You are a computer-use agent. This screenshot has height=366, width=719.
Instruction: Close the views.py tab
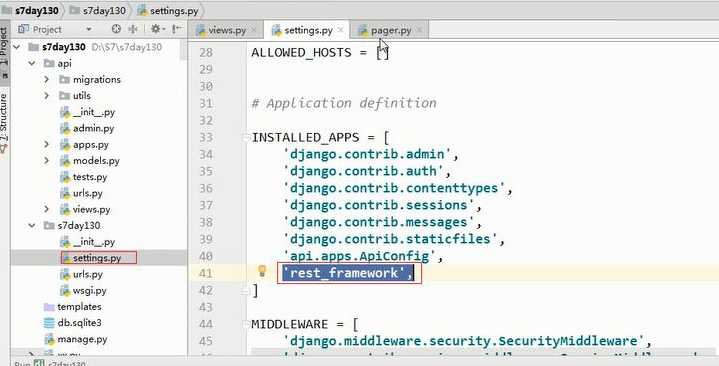pyautogui.click(x=254, y=30)
